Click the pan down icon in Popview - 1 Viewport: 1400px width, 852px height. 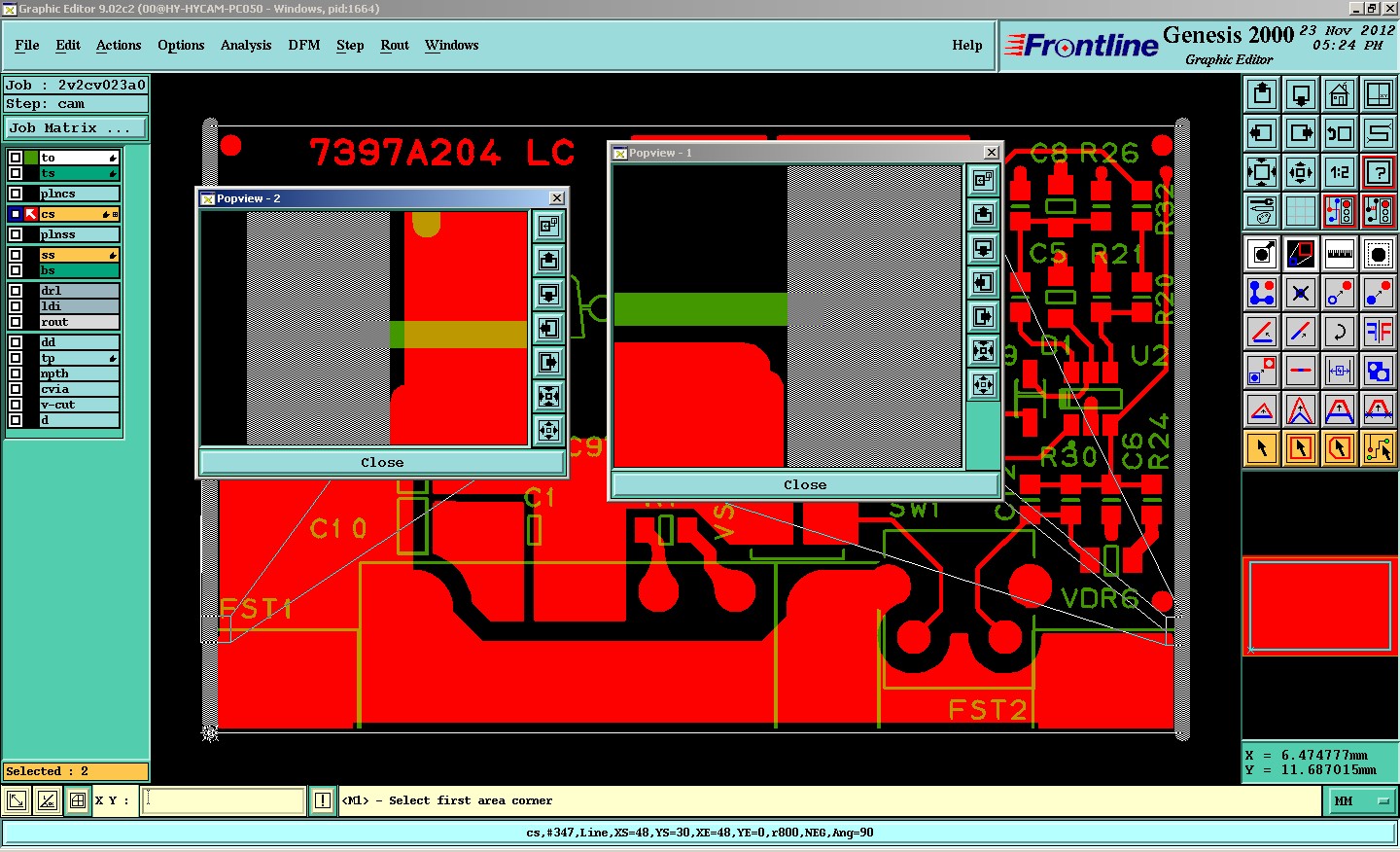[984, 249]
